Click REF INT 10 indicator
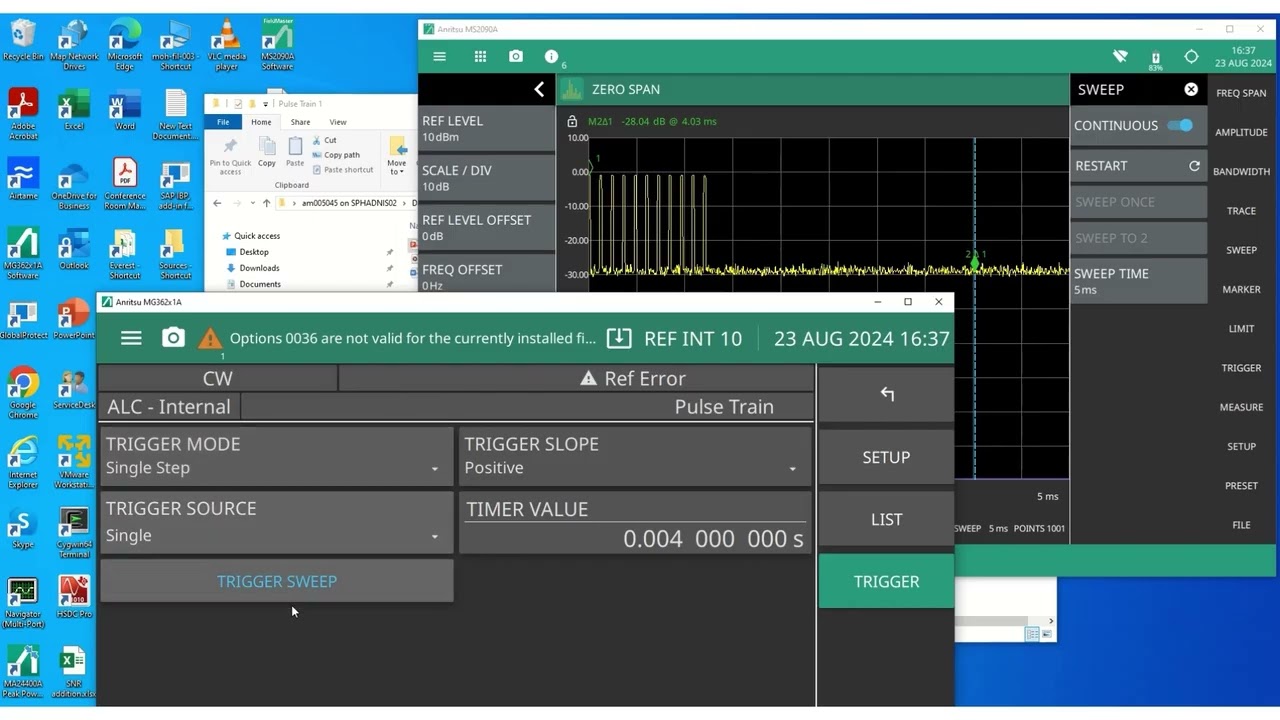The height and width of the screenshot is (720, 1280). [x=693, y=338]
